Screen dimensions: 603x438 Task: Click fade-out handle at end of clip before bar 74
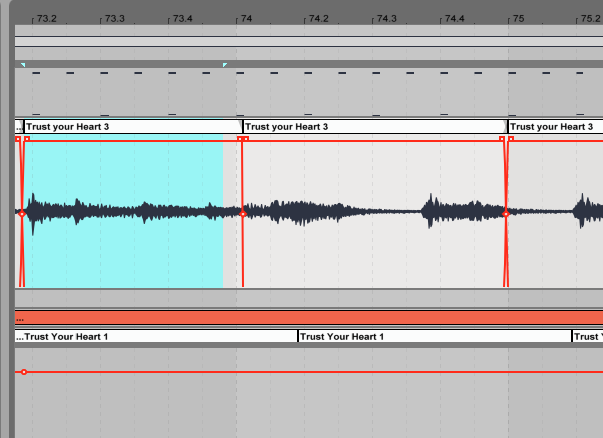click(x=240, y=138)
